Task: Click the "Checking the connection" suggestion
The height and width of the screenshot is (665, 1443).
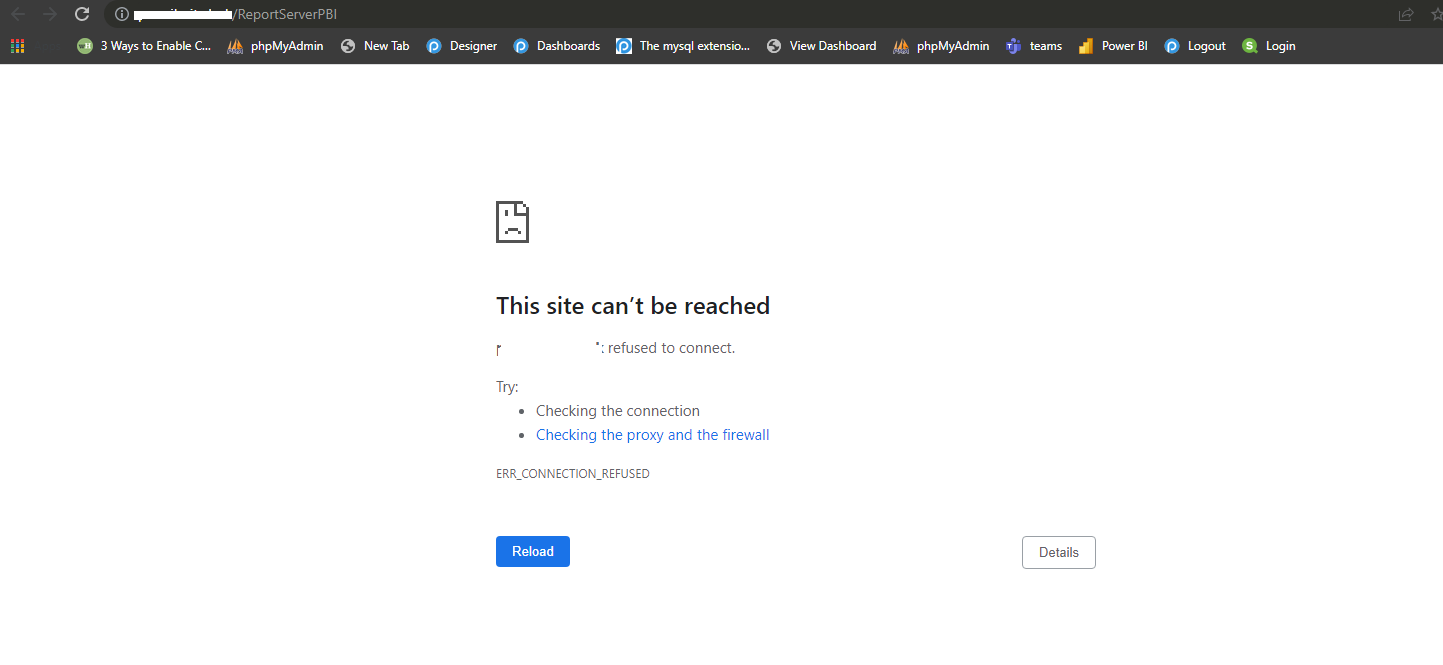Action: 618,411
